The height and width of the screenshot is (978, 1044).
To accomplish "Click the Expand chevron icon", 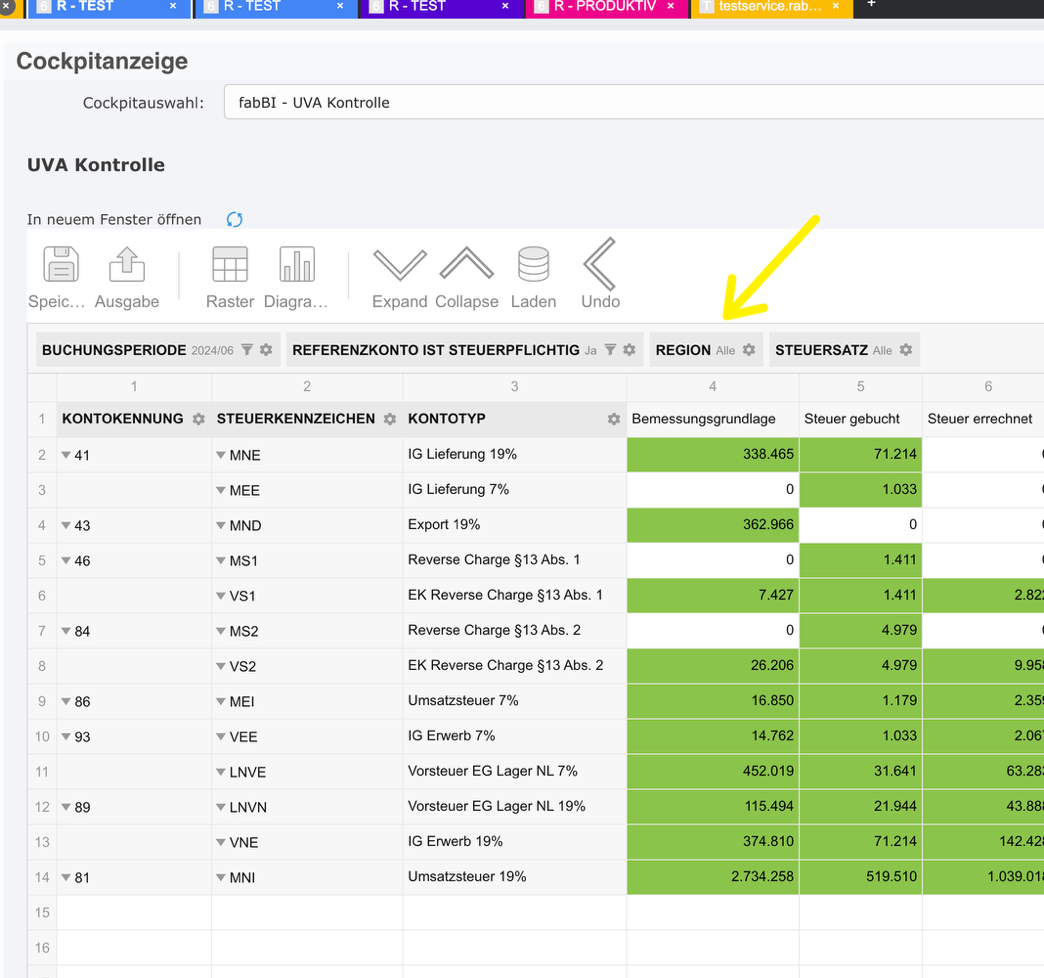I will (x=399, y=266).
